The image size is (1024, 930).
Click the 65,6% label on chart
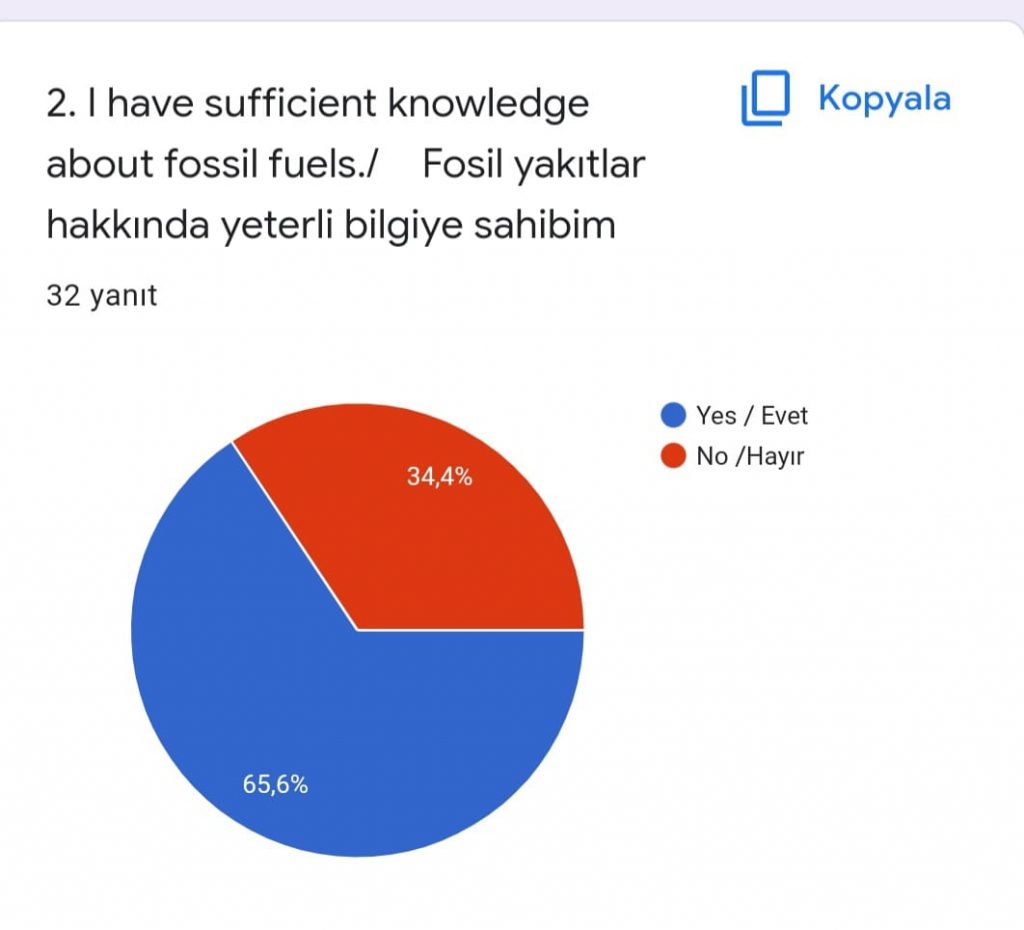(x=275, y=784)
